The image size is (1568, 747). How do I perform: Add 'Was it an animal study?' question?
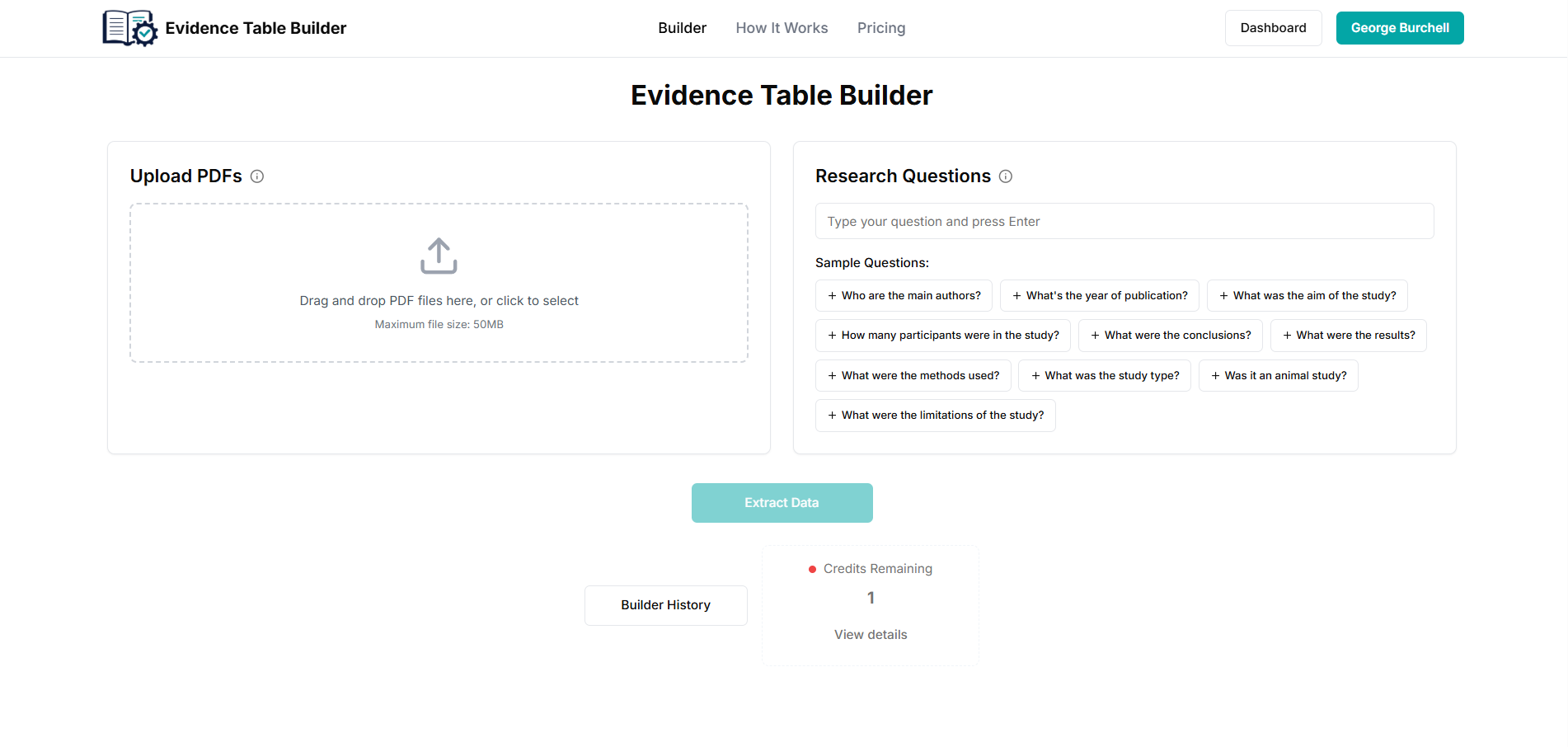[x=1278, y=376]
